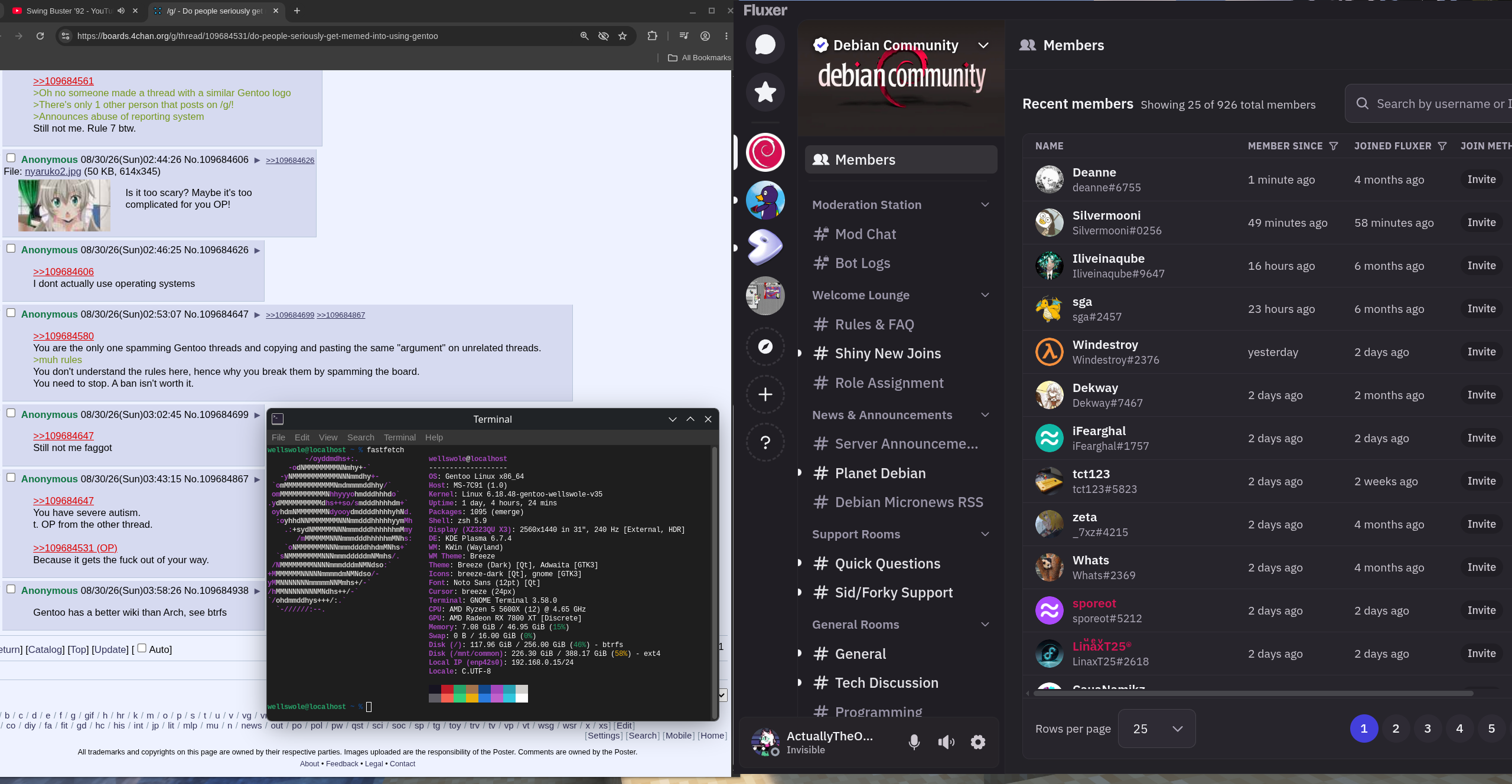The height and width of the screenshot is (784, 1512).
Task: Open Fluxer user settings gear
Action: tap(978, 742)
